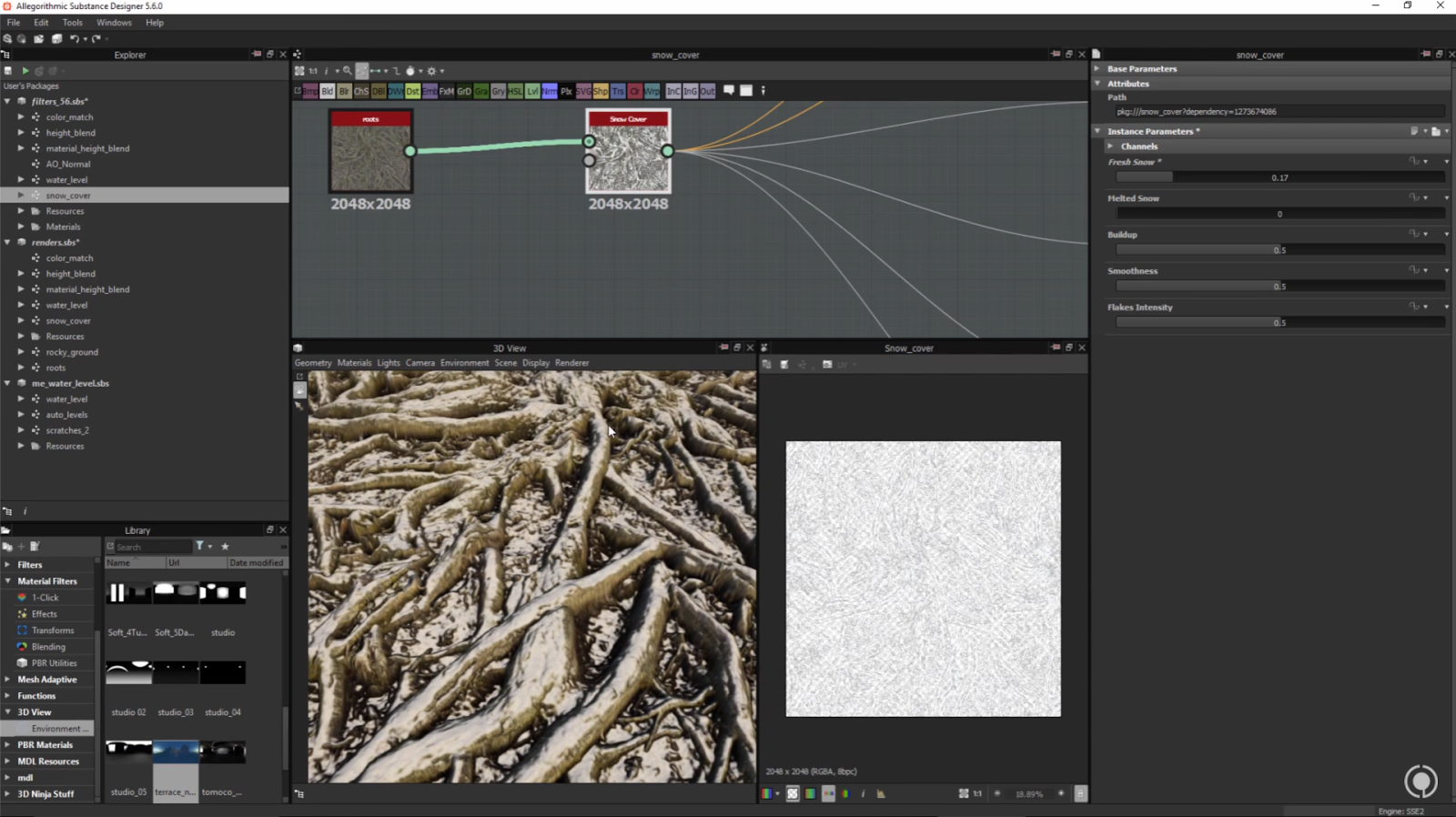Toggle the 2D view zoom lock
Viewport: 1456px width, 817px height.
click(x=1080, y=794)
